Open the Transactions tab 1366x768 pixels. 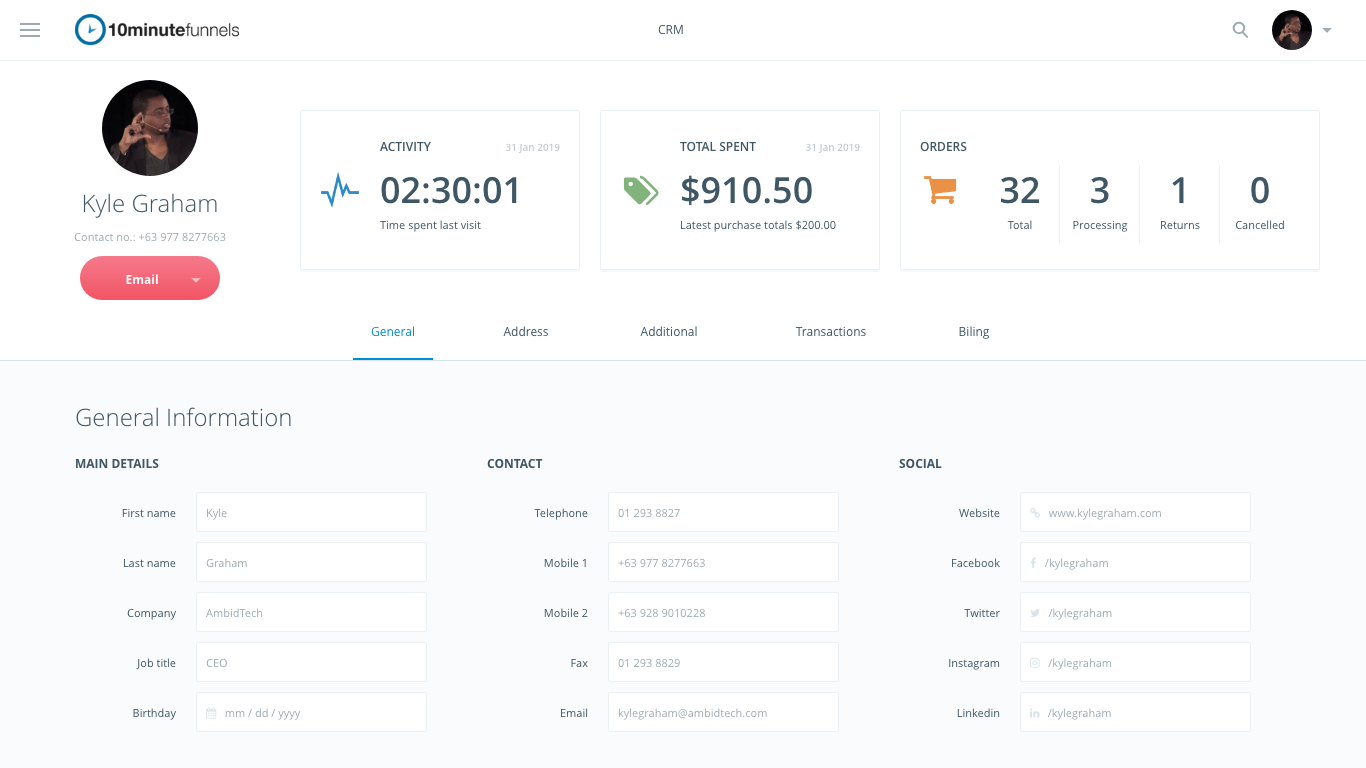tap(830, 332)
